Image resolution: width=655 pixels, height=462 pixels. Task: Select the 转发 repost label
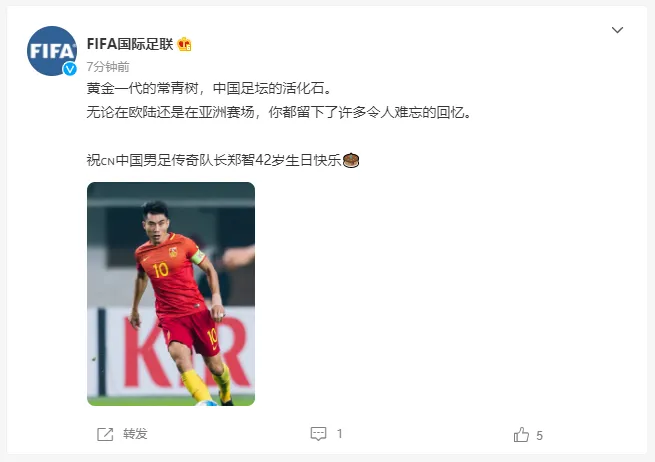(135, 434)
